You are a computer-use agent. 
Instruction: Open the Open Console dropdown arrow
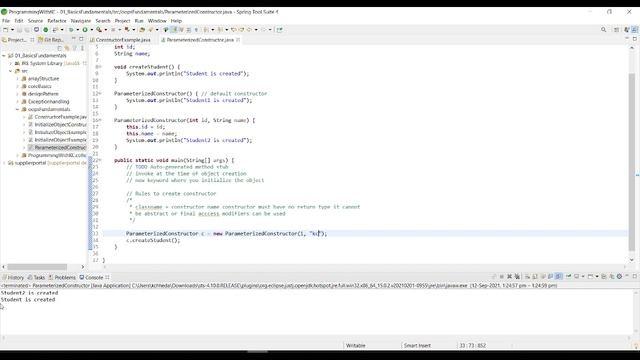tap(597, 276)
